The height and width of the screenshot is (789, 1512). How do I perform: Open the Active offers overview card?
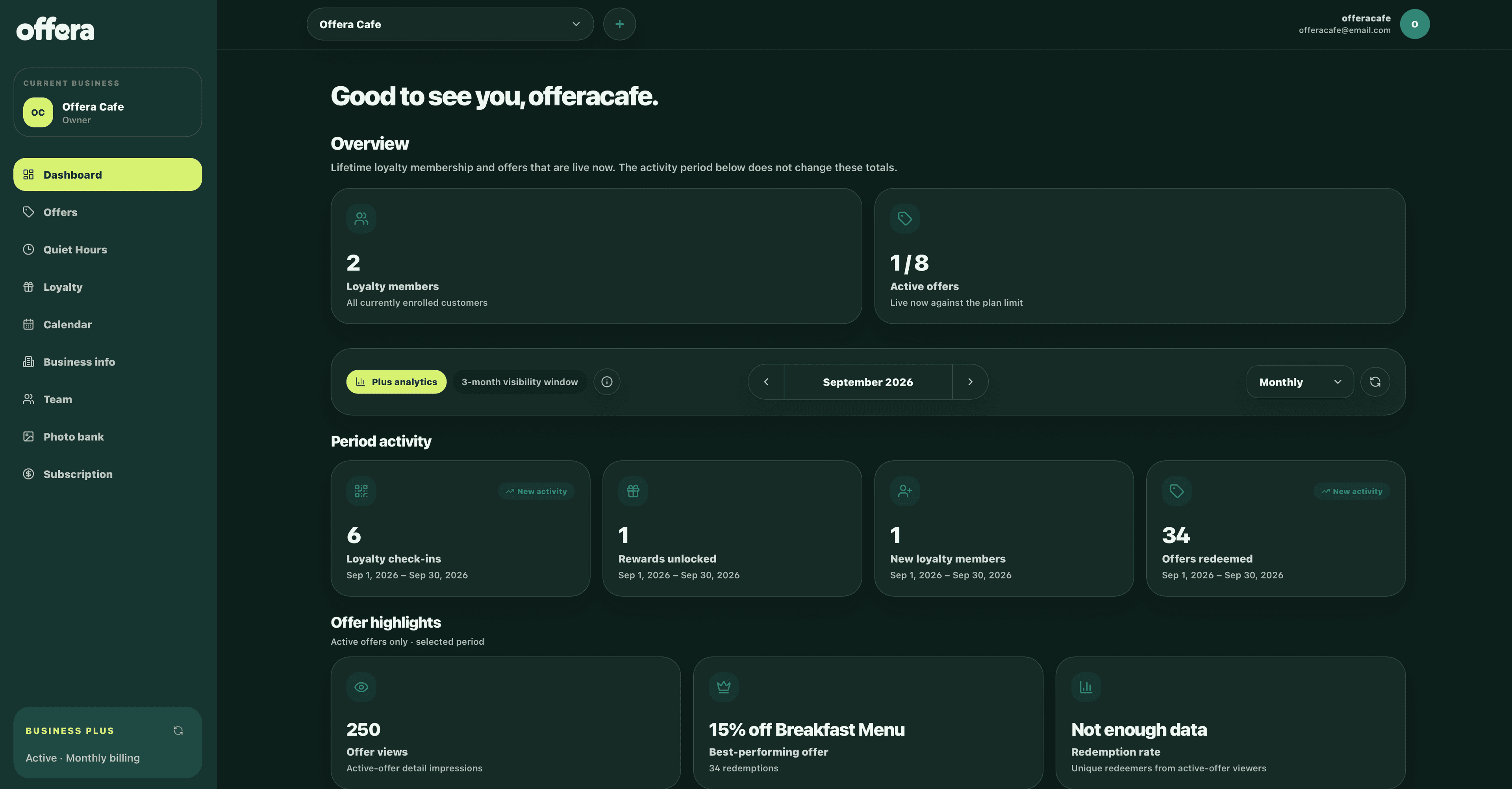click(1140, 256)
